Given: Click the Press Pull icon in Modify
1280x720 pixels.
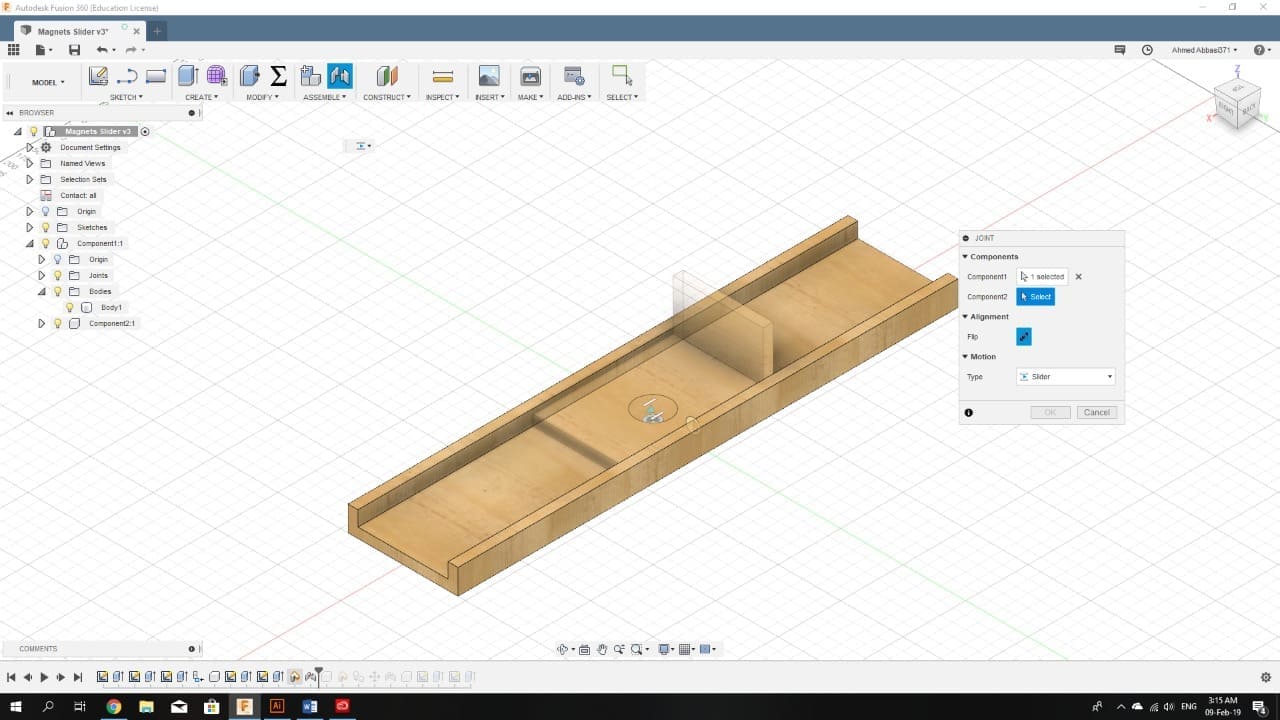Looking at the screenshot, I should [250, 76].
